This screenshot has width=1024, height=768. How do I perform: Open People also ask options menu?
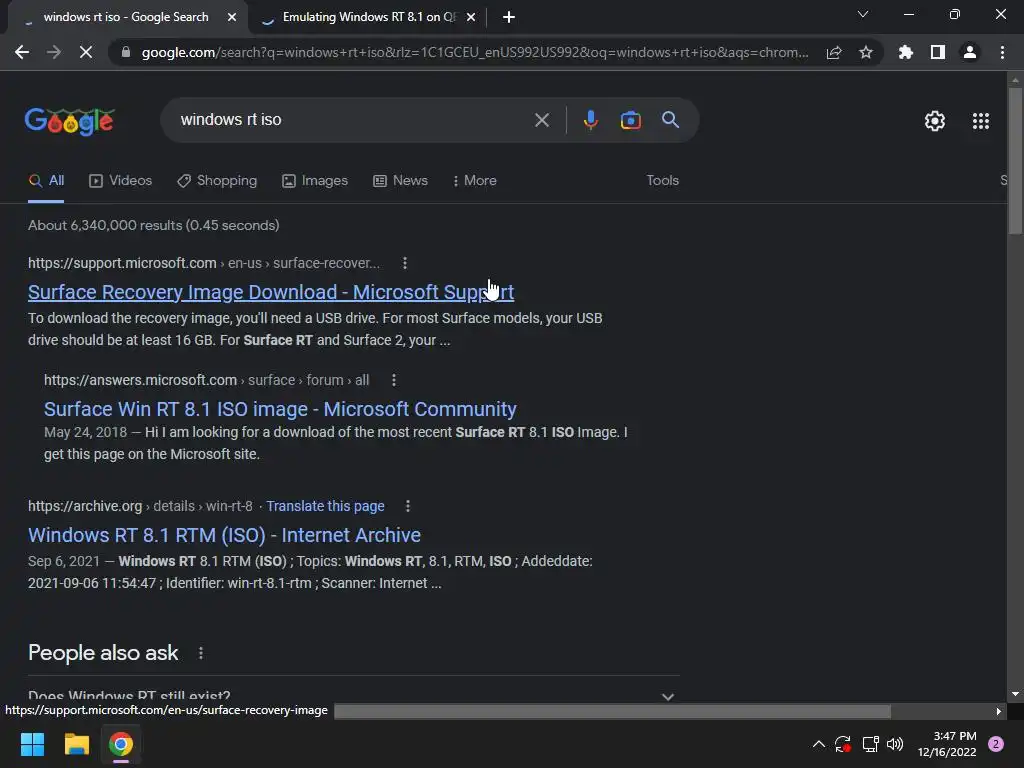tap(200, 653)
